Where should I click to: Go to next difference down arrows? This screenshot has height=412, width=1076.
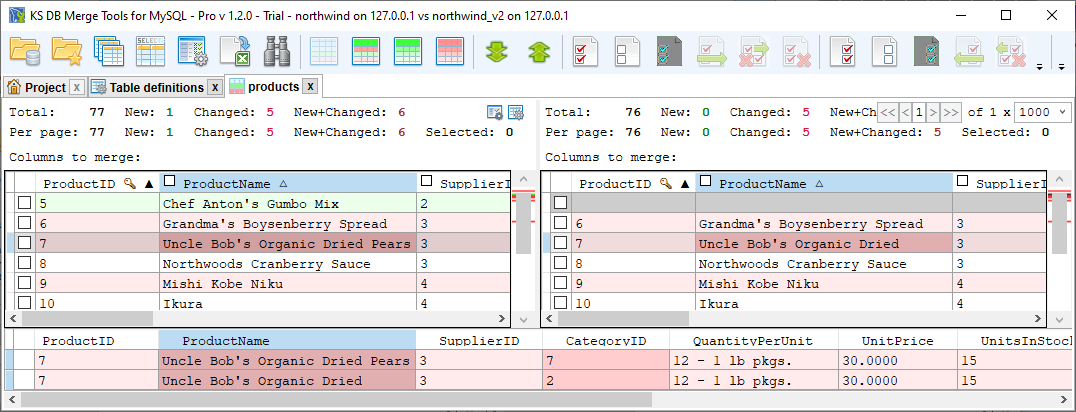497,52
